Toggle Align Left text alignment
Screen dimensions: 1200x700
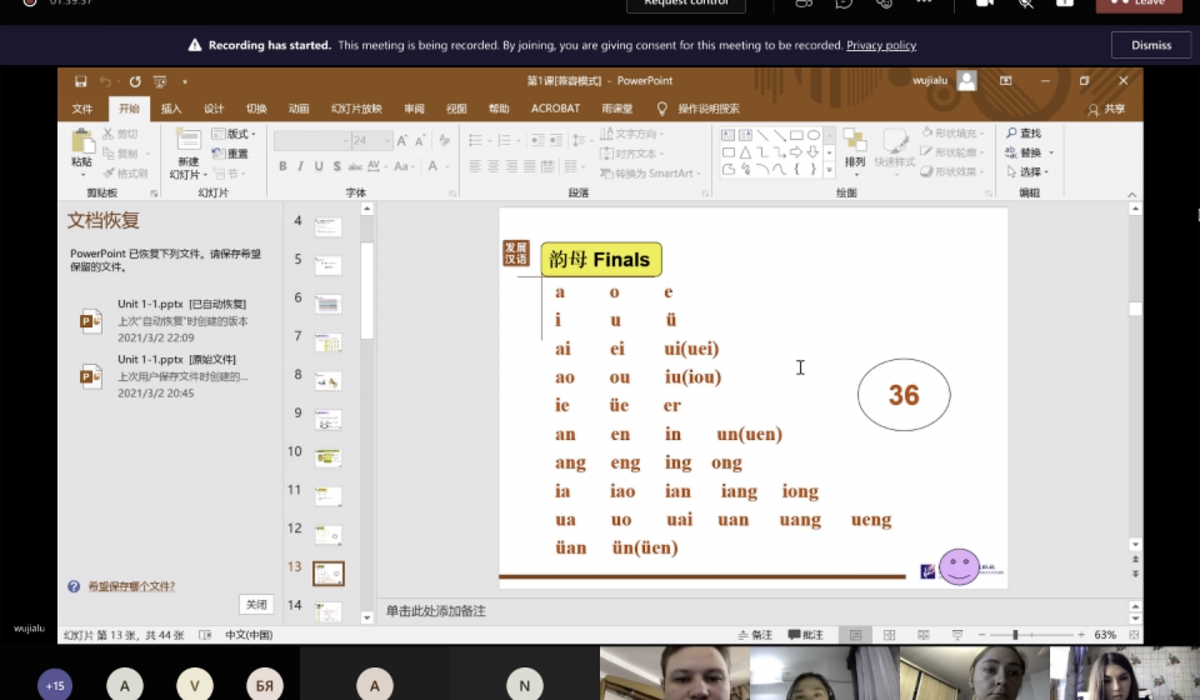(476, 167)
